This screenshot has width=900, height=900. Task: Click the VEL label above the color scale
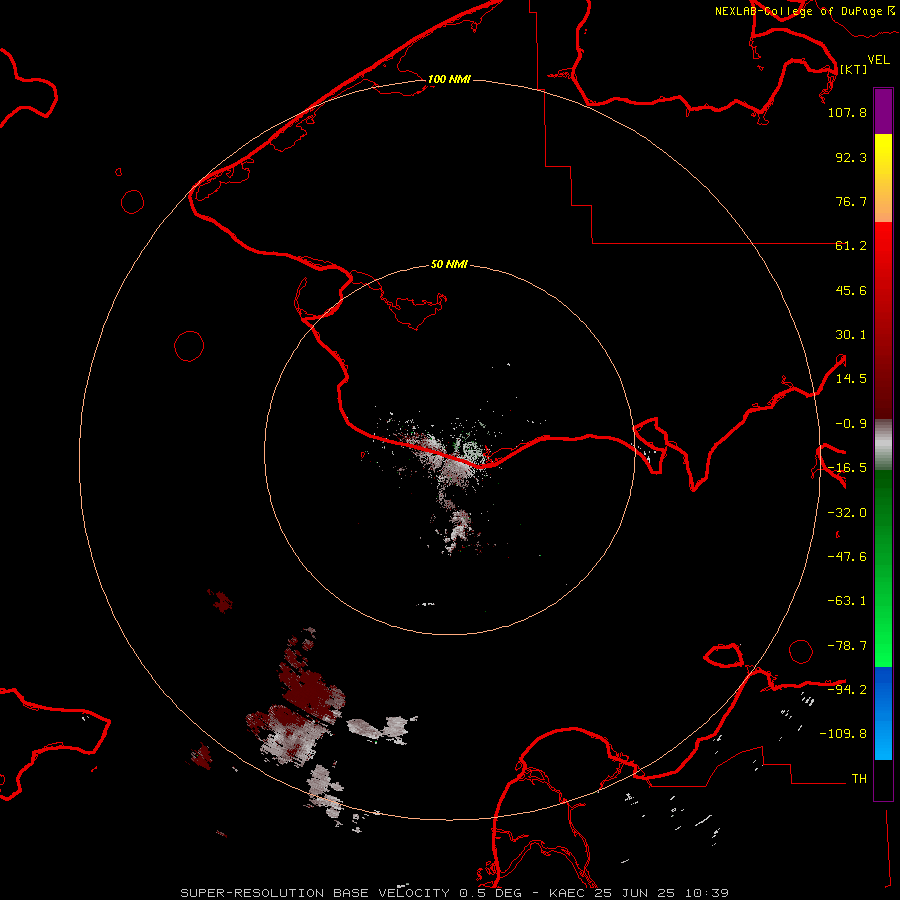pos(878,59)
